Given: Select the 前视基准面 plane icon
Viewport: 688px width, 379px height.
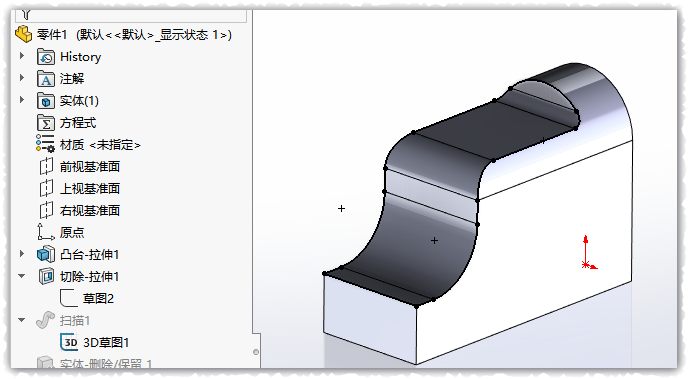Looking at the screenshot, I should click(46, 167).
